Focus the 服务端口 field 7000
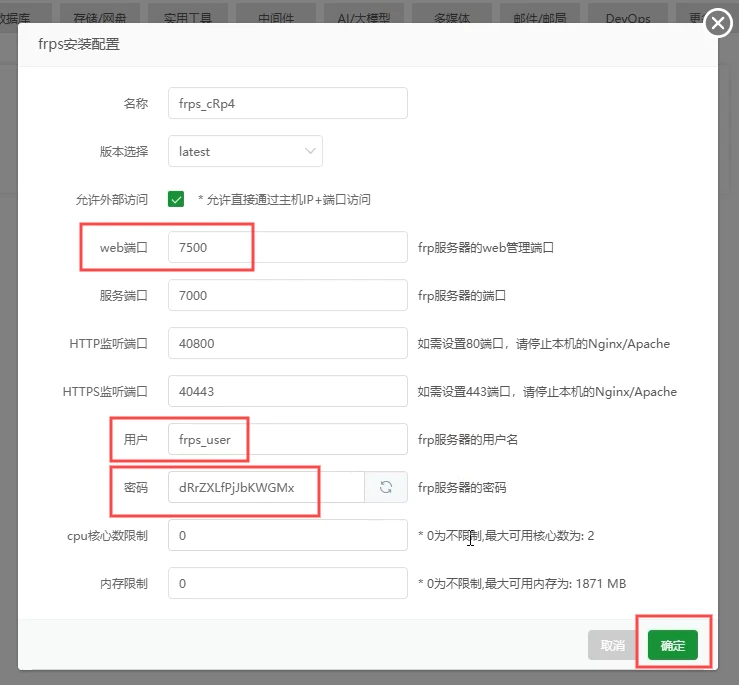The width and height of the screenshot is (739, 685). pyautogui.click(x=287, y=295)
